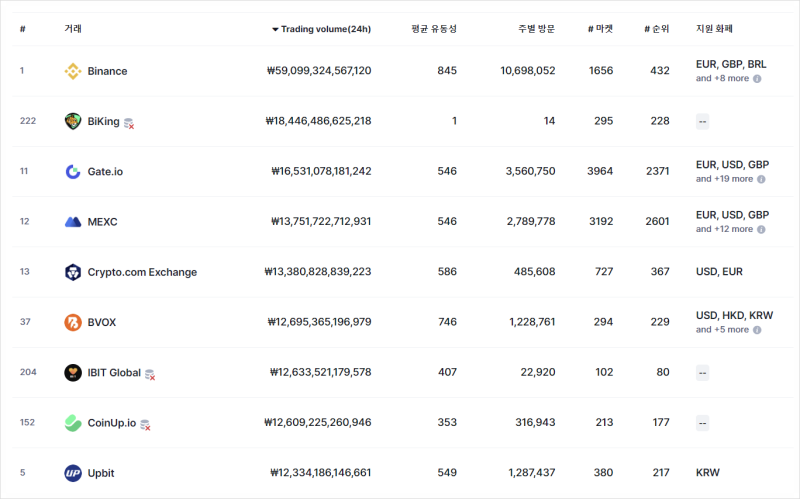Click 'EUR, GBP, BRL' currencies for Binance
This screenshot has width=800, height=499.
(731, 64)
